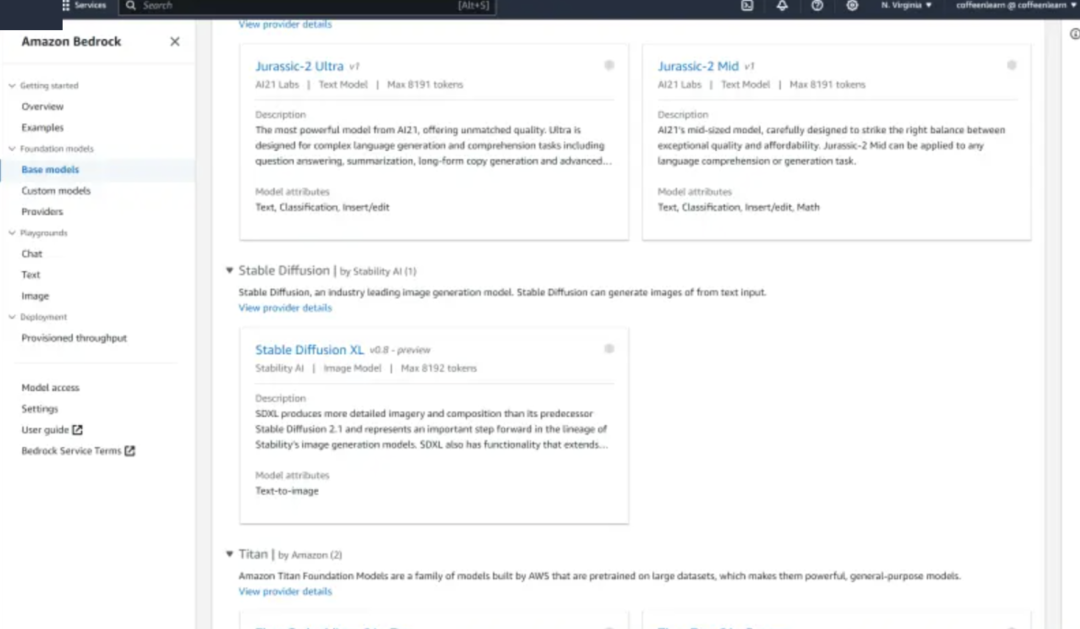The image size is (1080, 629).
Task: Open the Text playground
Action: [30, 275]
